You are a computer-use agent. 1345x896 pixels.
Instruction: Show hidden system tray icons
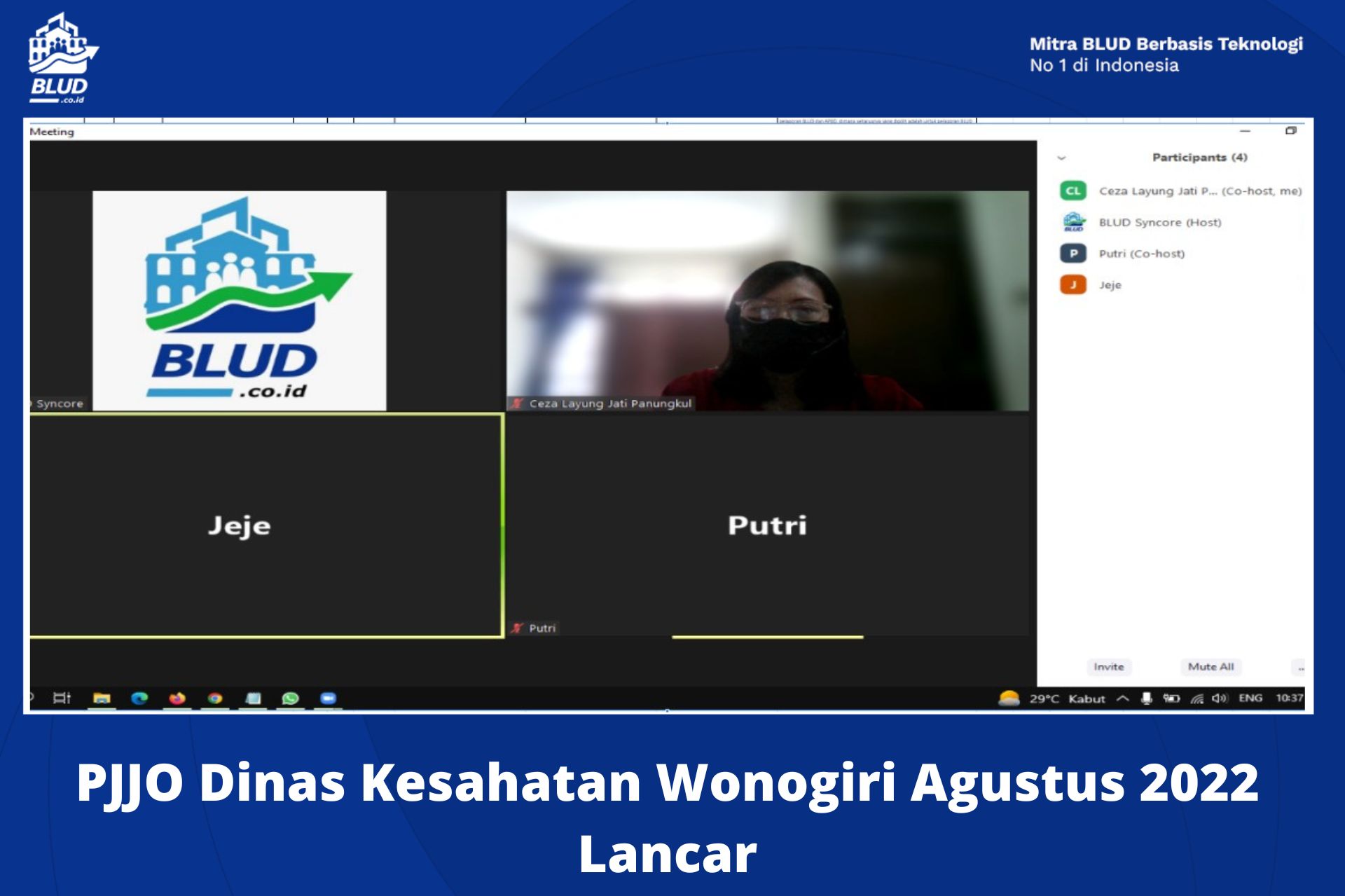[x=1122, y=698]
